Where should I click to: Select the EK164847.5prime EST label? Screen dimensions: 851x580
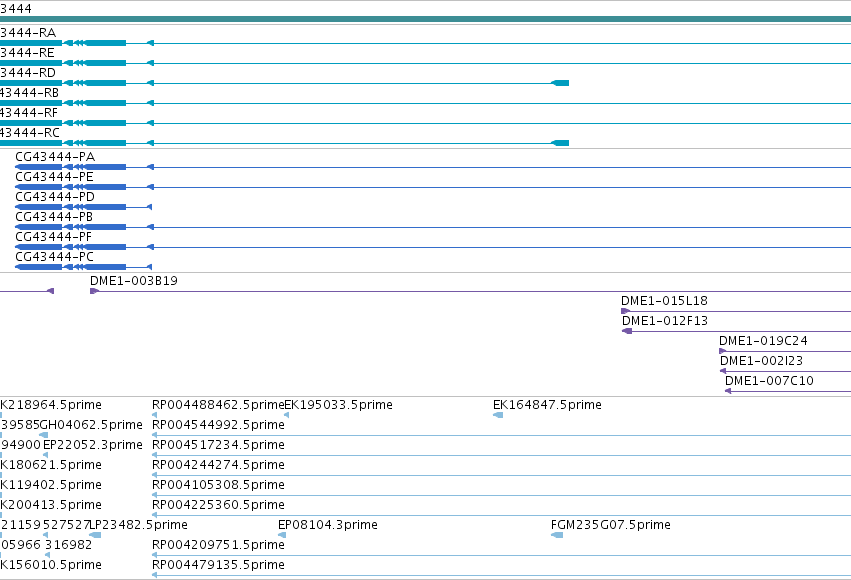pyautogui.click(x=547, y=405)
